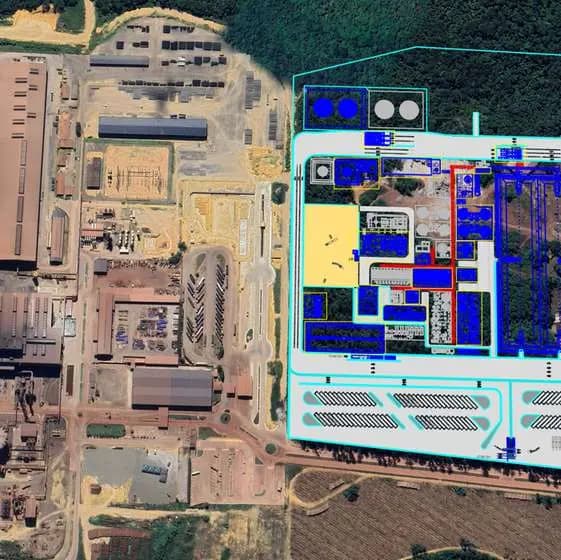Select the pair of gray circular tanks
The image size is (561, 560).
[x=396, y=109]
